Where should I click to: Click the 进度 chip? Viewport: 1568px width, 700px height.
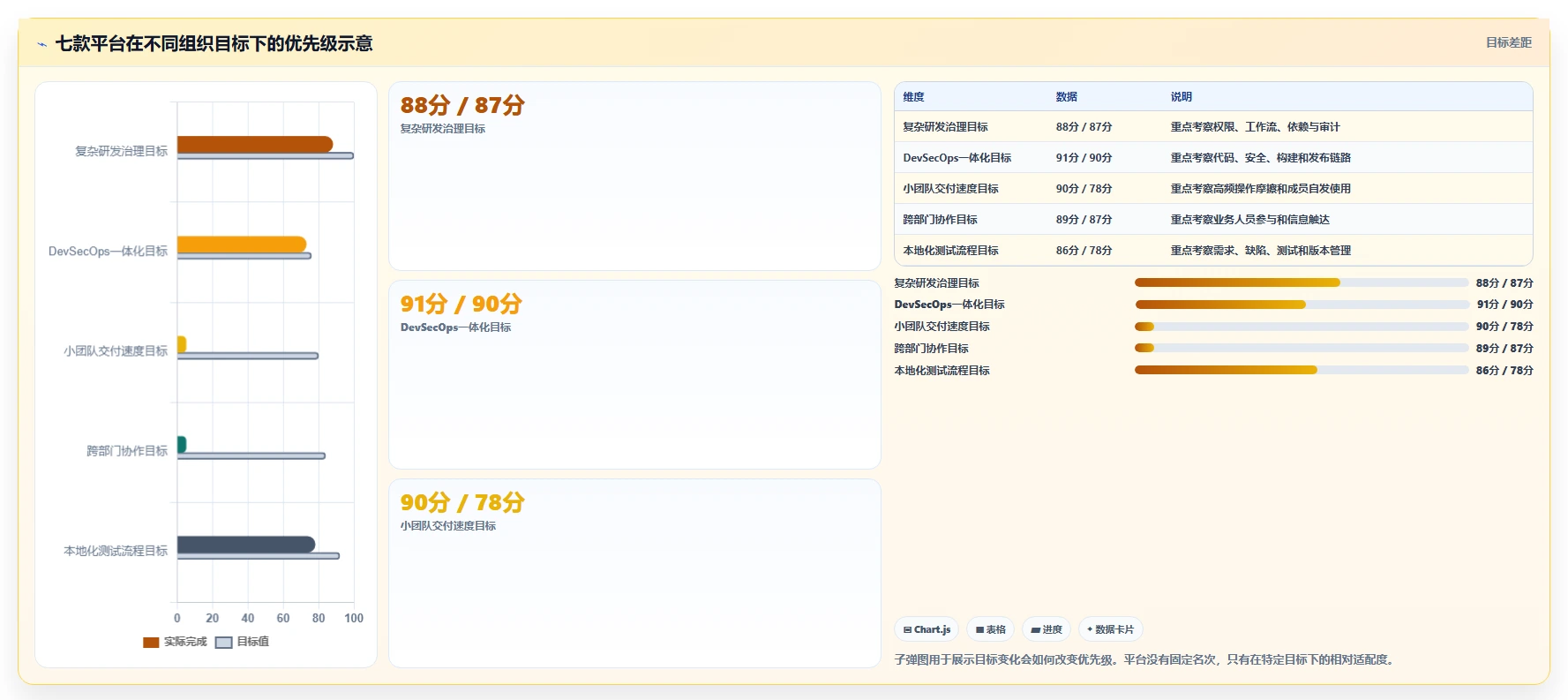pyautogui.click(x=1047, y=629)
